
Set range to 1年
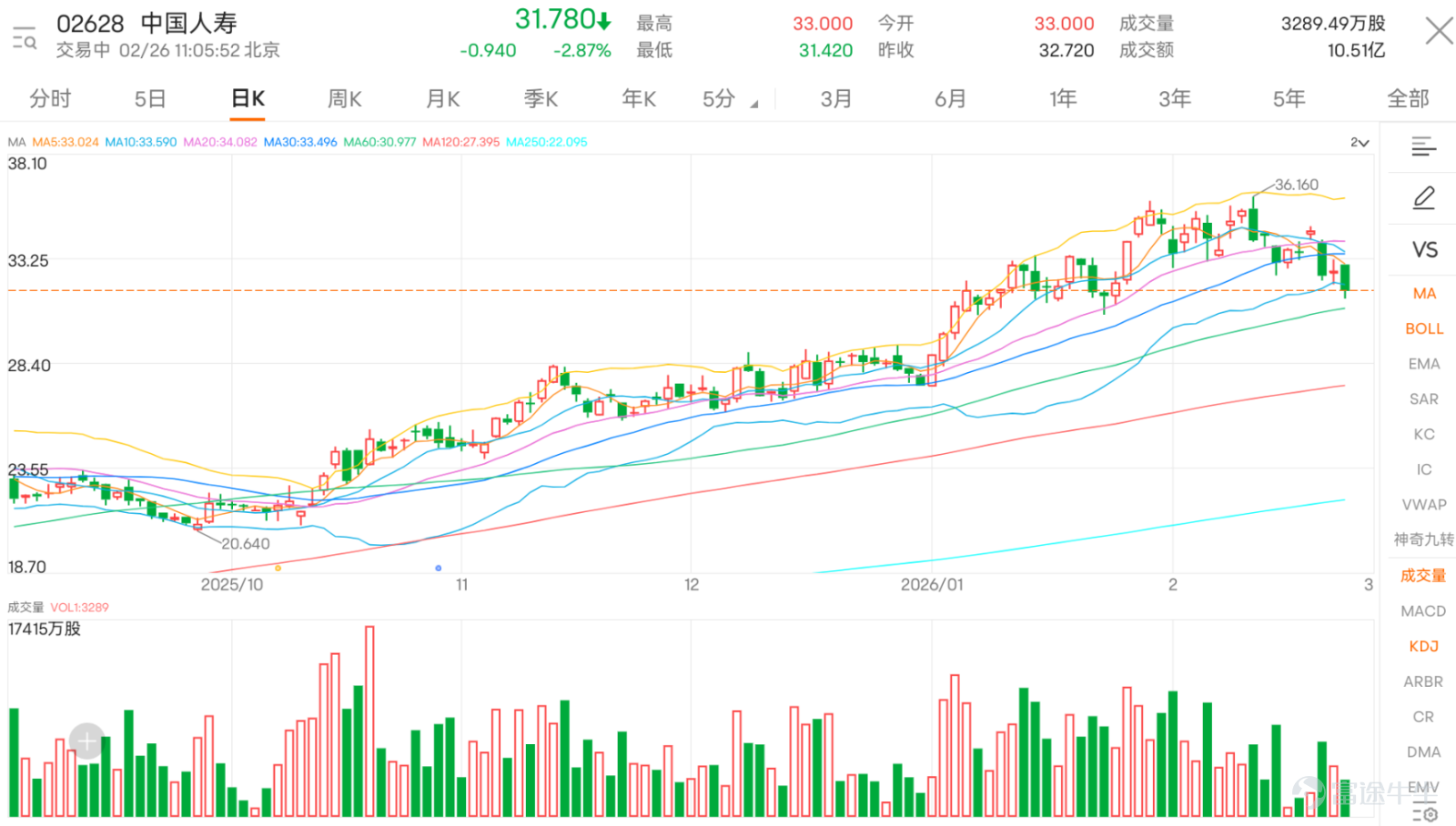coord(1063,98)
